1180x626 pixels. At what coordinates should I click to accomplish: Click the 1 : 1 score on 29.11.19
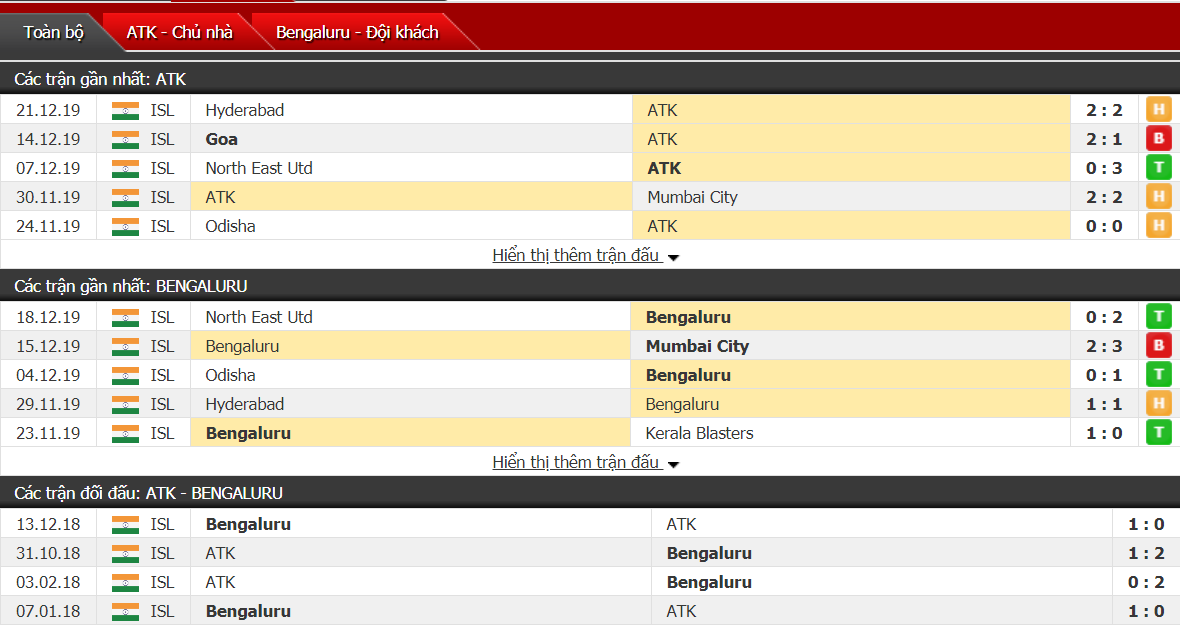click(x=1104, y=405)
